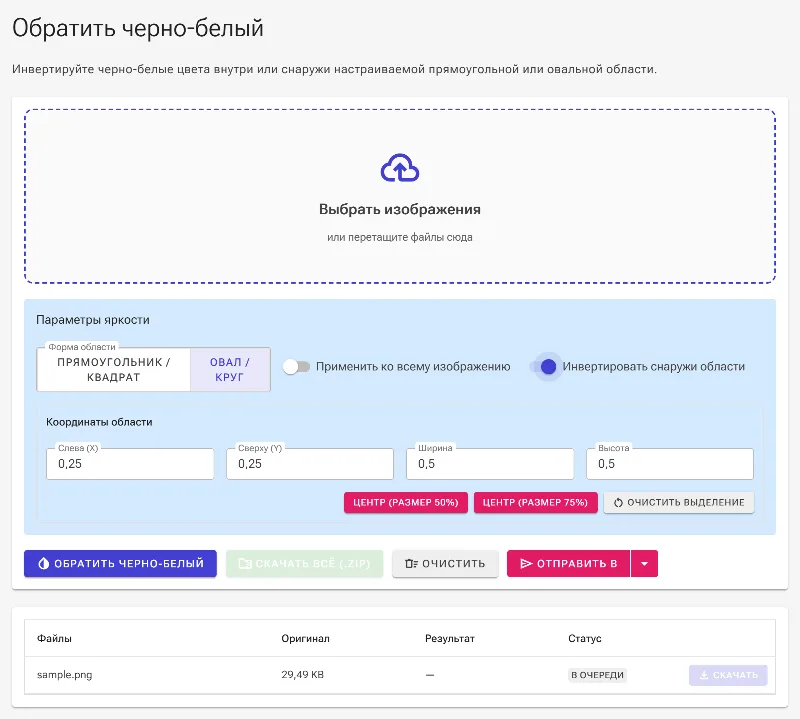Click the 'Слева (X)' input field
The height and width of the screenshot is (719, 800).
point(130,464)
